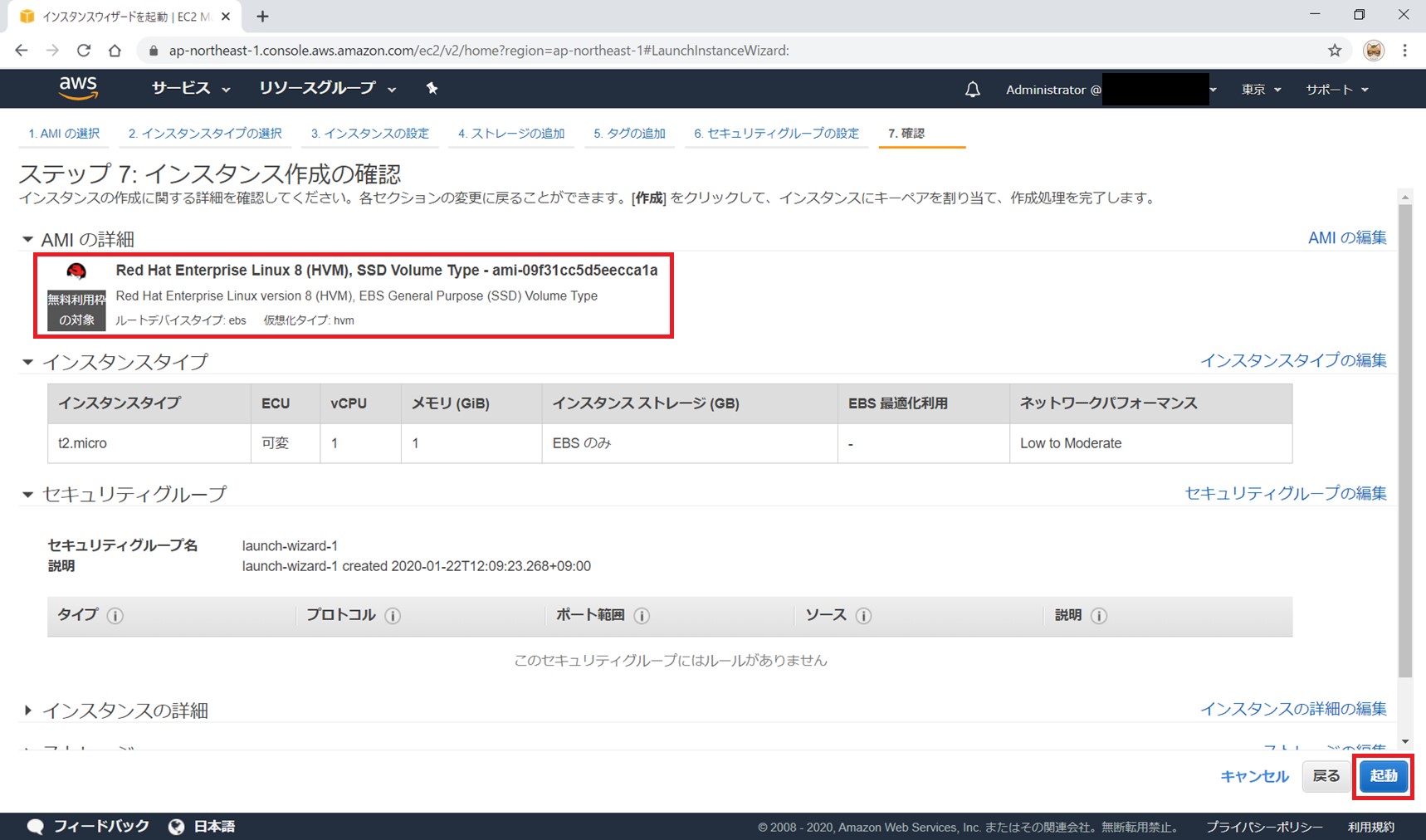Open the Chrome profile avatar
The image size is (1426, 840).
click(x=1374, y=51)
